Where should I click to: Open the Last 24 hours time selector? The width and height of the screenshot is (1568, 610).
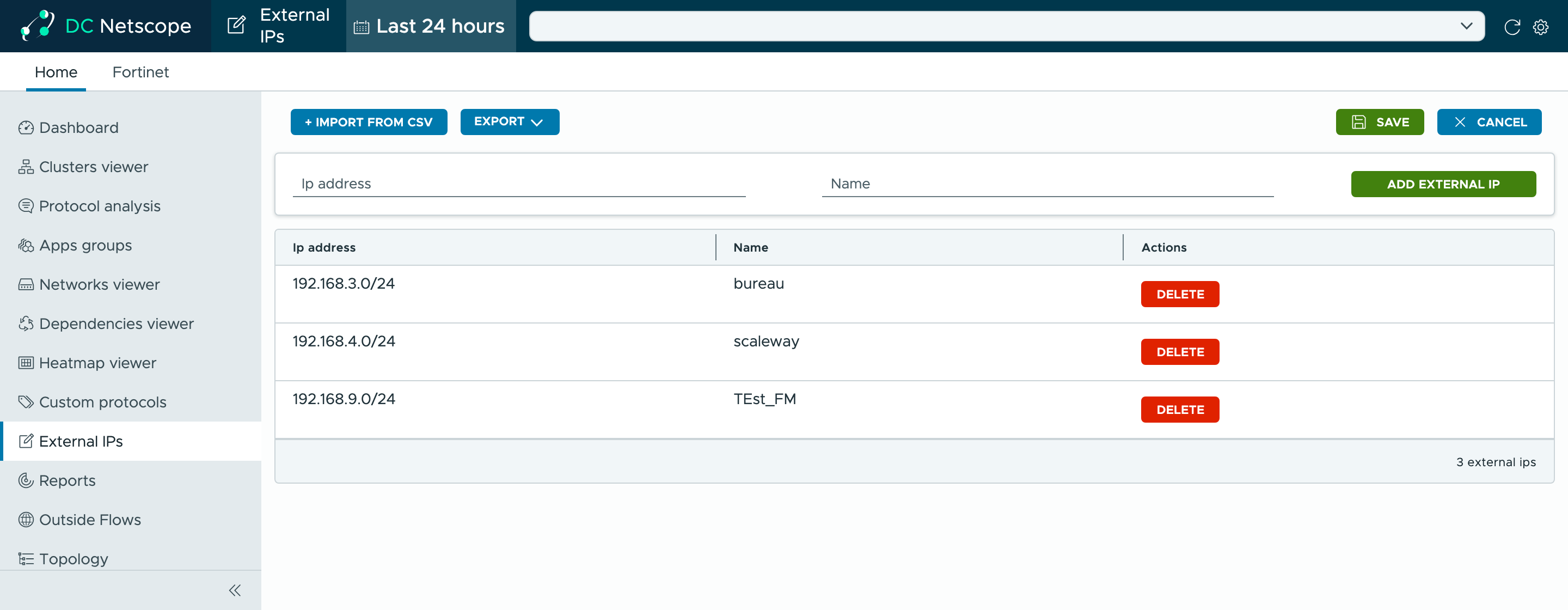coord(431,26)
